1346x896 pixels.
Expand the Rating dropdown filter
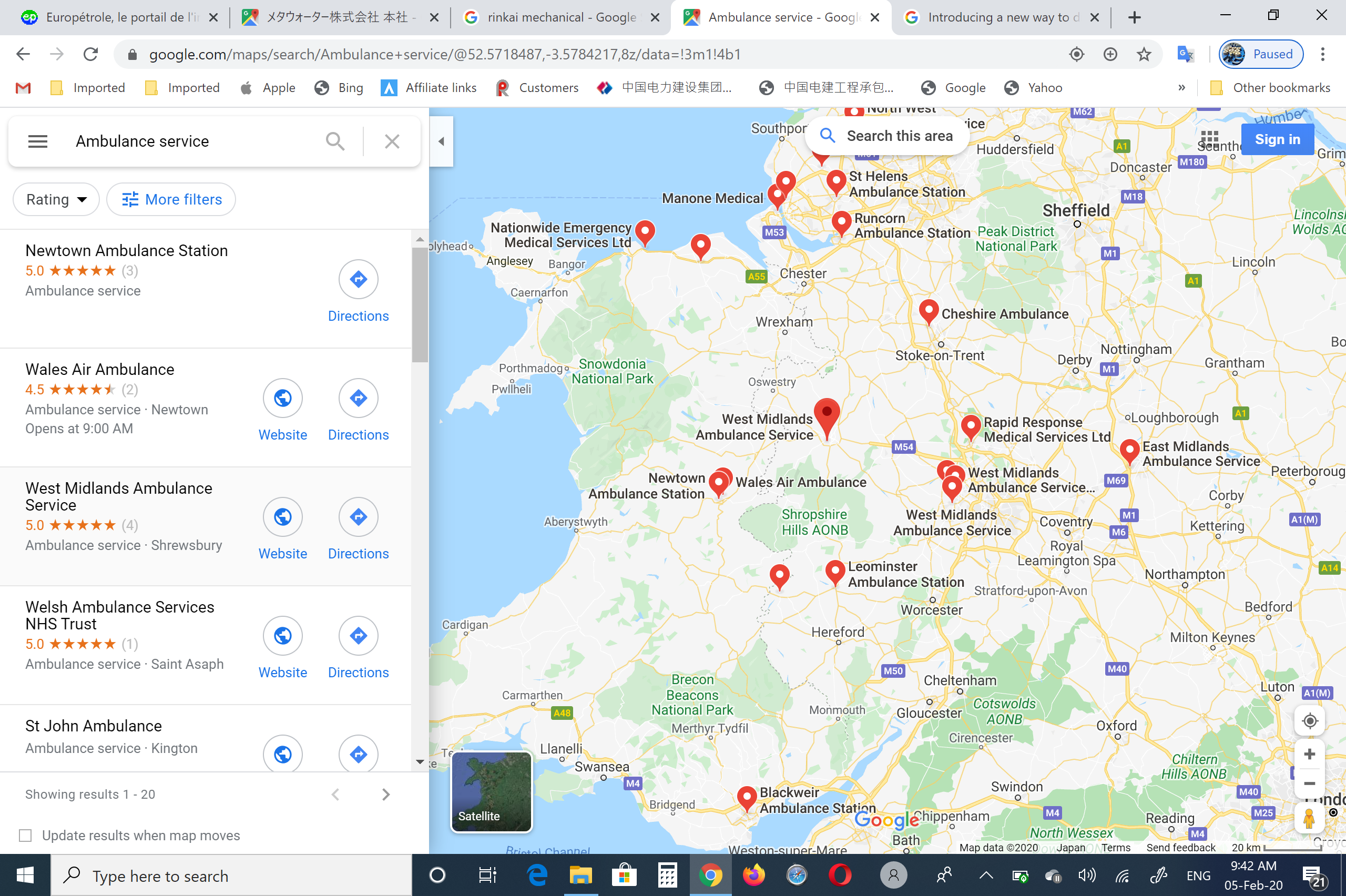pyautogui.click(x=55, y=200)
